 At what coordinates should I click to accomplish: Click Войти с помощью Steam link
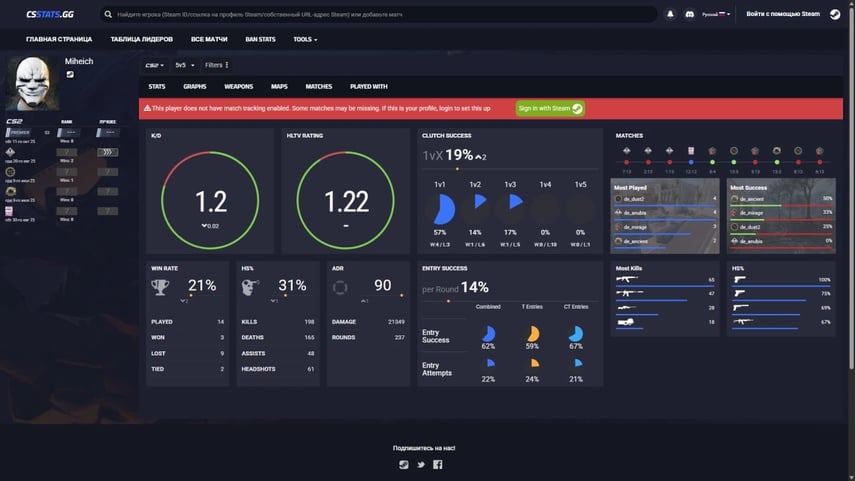tap(783, 15)
